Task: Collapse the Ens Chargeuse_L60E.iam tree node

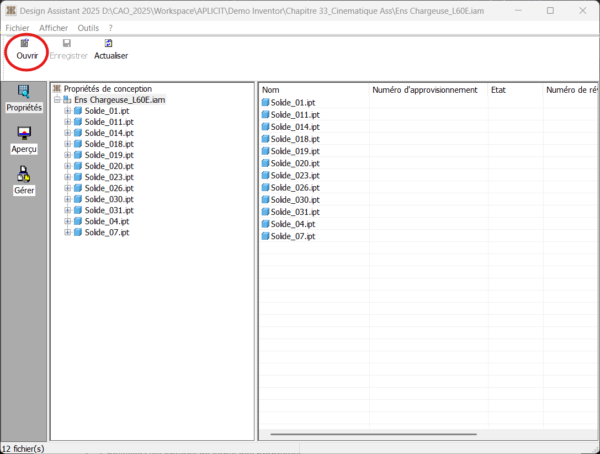Action: [x=57, y=100]
